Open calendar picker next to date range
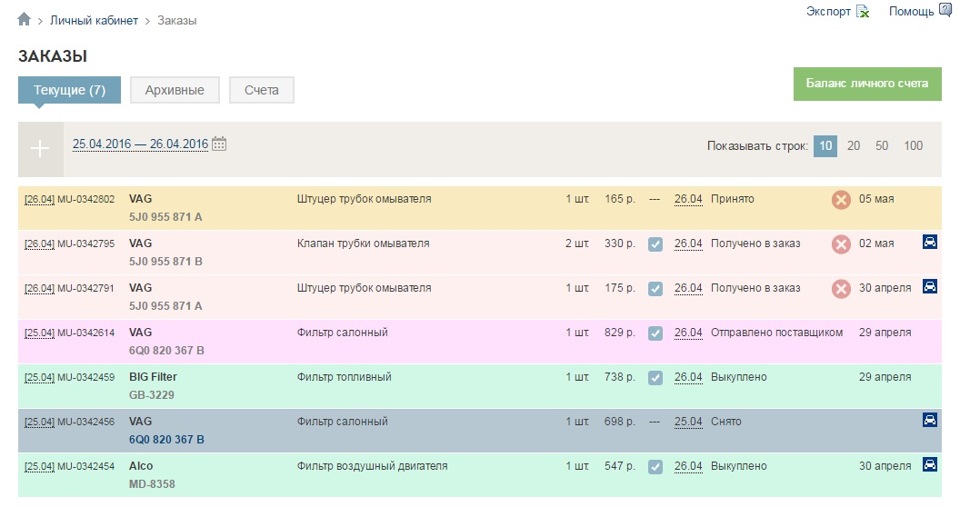The width and height of the screenshot is (960, 507). [219, 144]
